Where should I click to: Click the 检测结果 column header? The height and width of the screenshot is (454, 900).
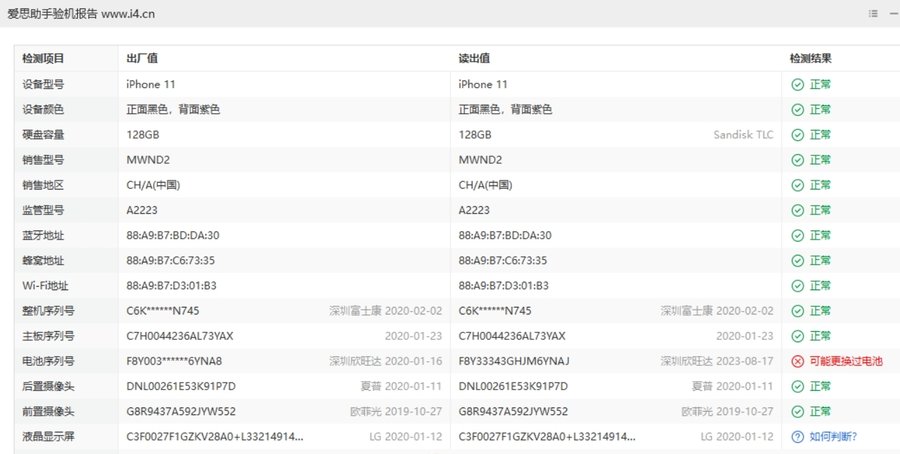810,59
